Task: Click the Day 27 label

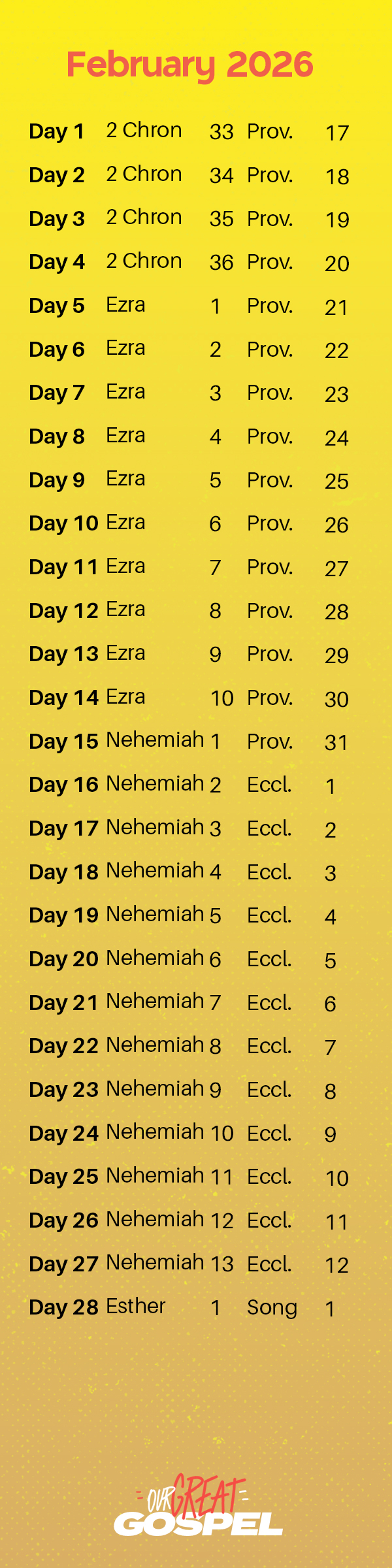Action: 64,1264
